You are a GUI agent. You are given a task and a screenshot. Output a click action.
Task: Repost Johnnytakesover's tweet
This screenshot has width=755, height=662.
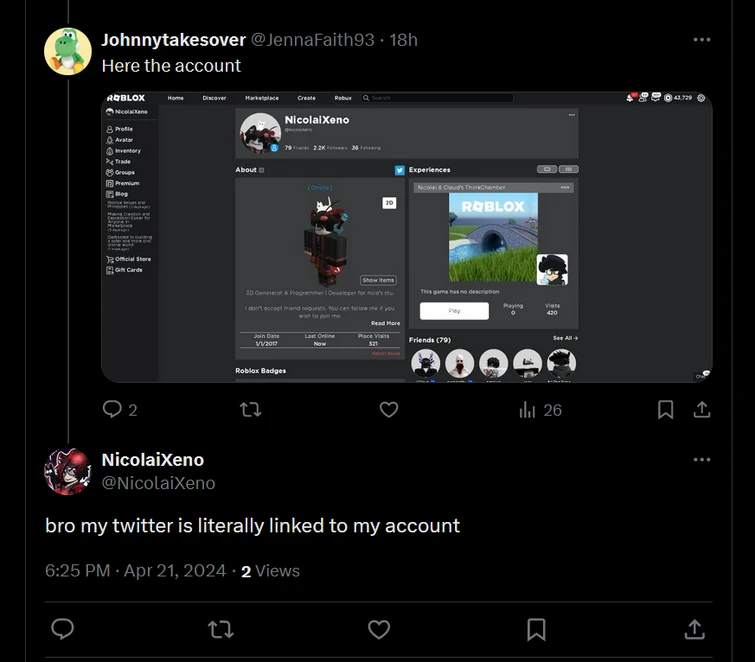pos(250,410)
